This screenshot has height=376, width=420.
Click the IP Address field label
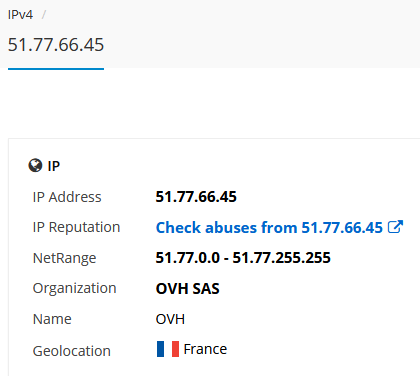tap(67, 197)
